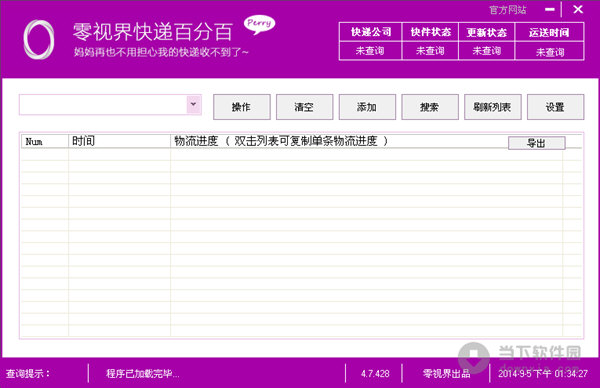Click the 更新状态 header cell
The image size is (600, 388).
pyautogui.click(x=487, y=32)
